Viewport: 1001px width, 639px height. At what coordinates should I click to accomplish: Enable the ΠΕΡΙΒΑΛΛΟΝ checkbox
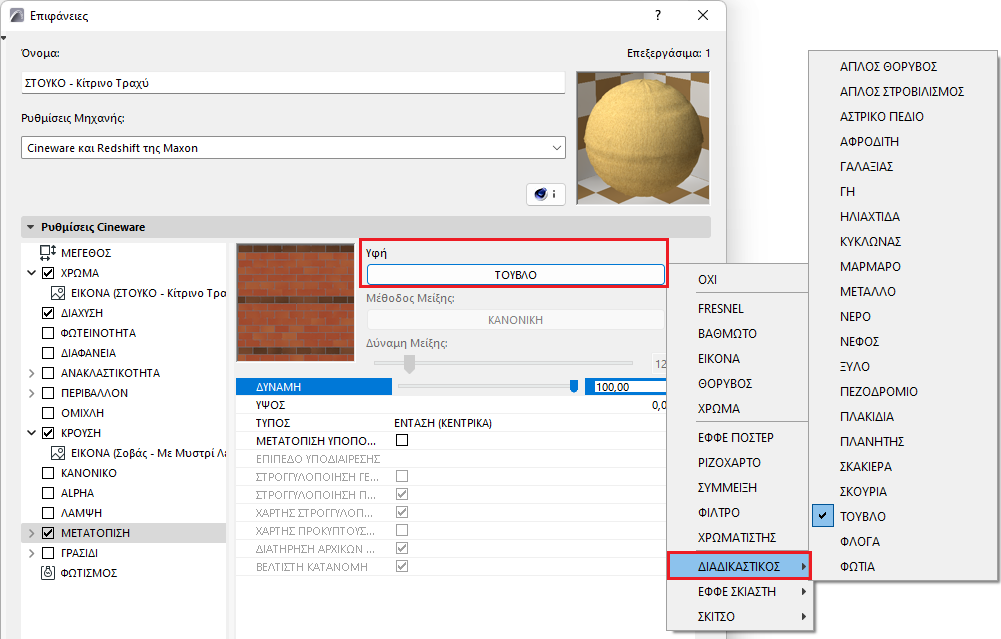pyautogui.click(x=48, y=393)
